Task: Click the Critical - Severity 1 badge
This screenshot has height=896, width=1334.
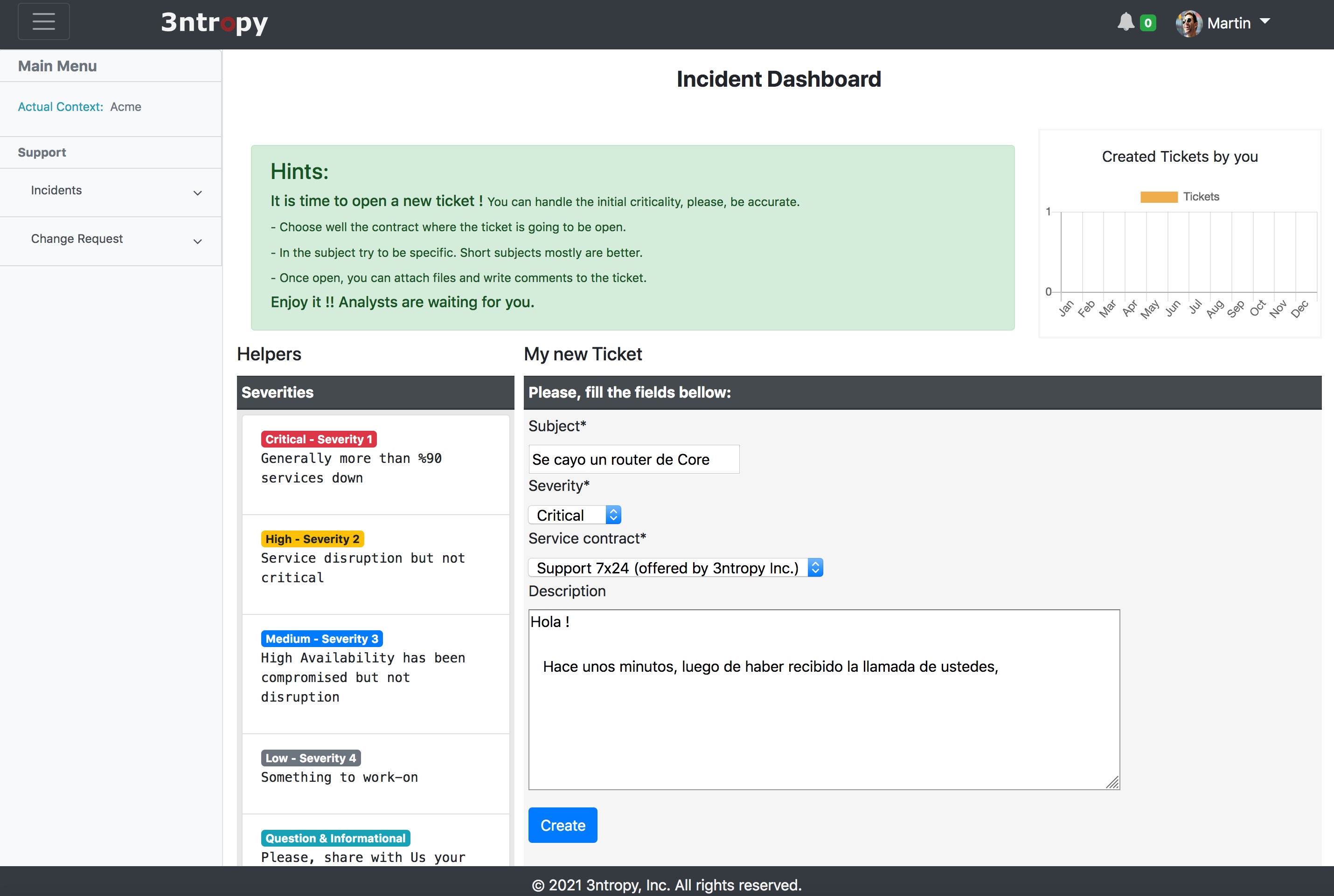Action: (x=319, y=439)
